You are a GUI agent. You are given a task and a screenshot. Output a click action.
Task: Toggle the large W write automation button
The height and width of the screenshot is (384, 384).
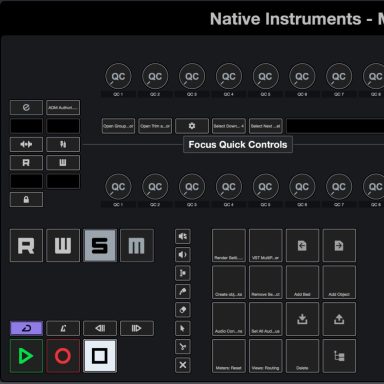(63, 245)
